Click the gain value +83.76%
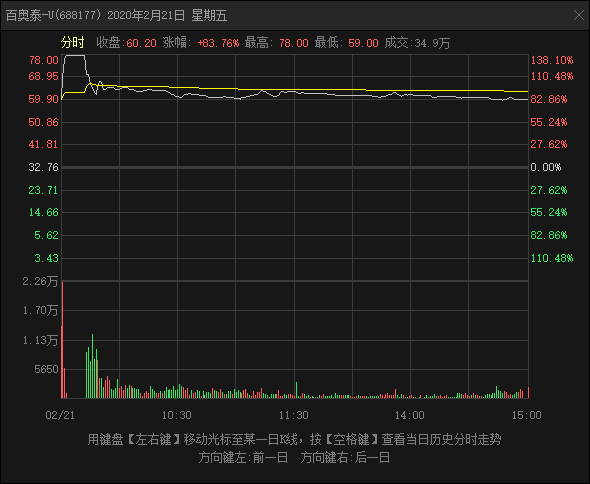The height and width of the screenshot is (484, 590). coord(218,43)
